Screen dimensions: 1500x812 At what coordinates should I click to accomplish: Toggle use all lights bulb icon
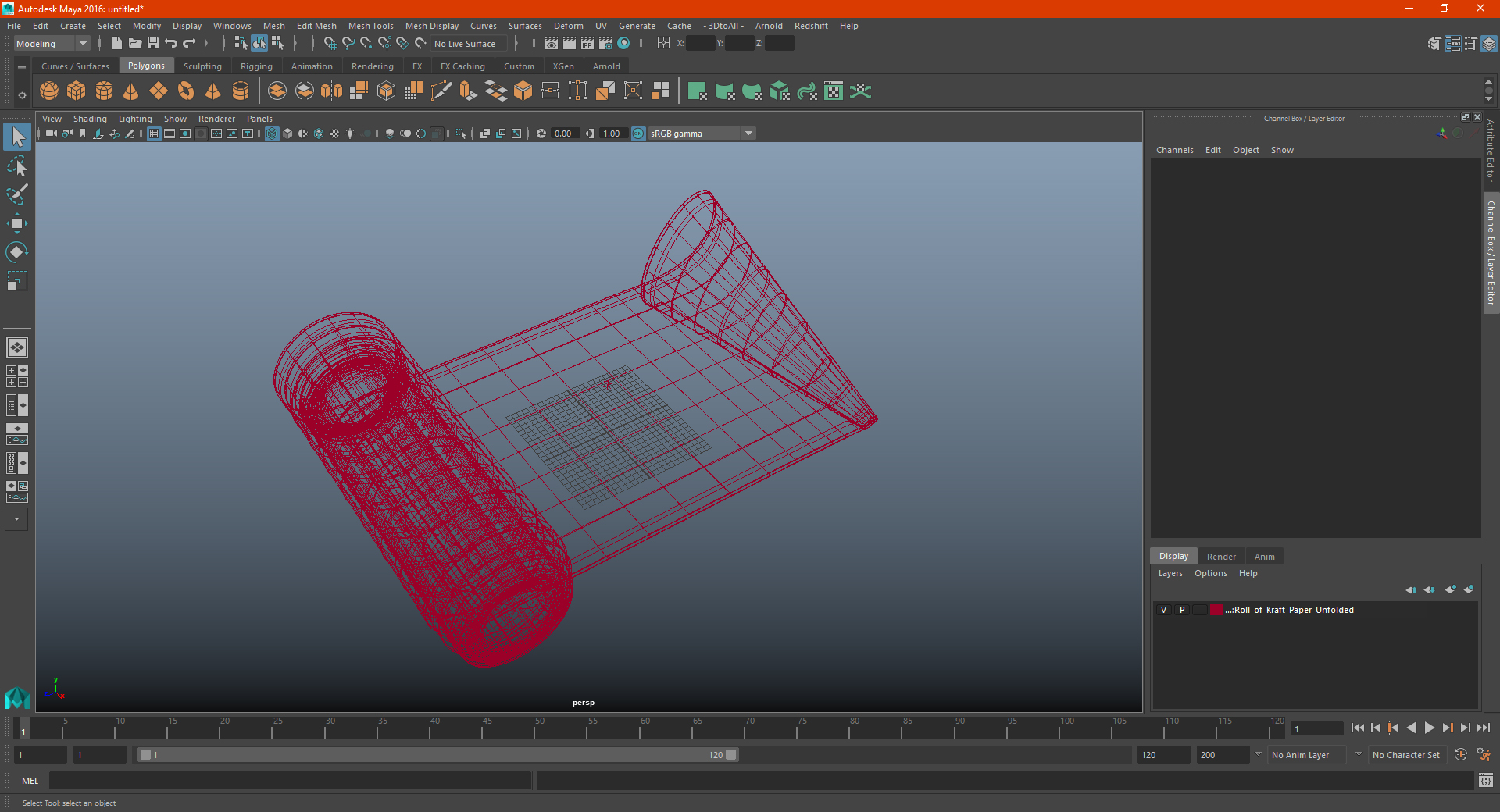350,134
